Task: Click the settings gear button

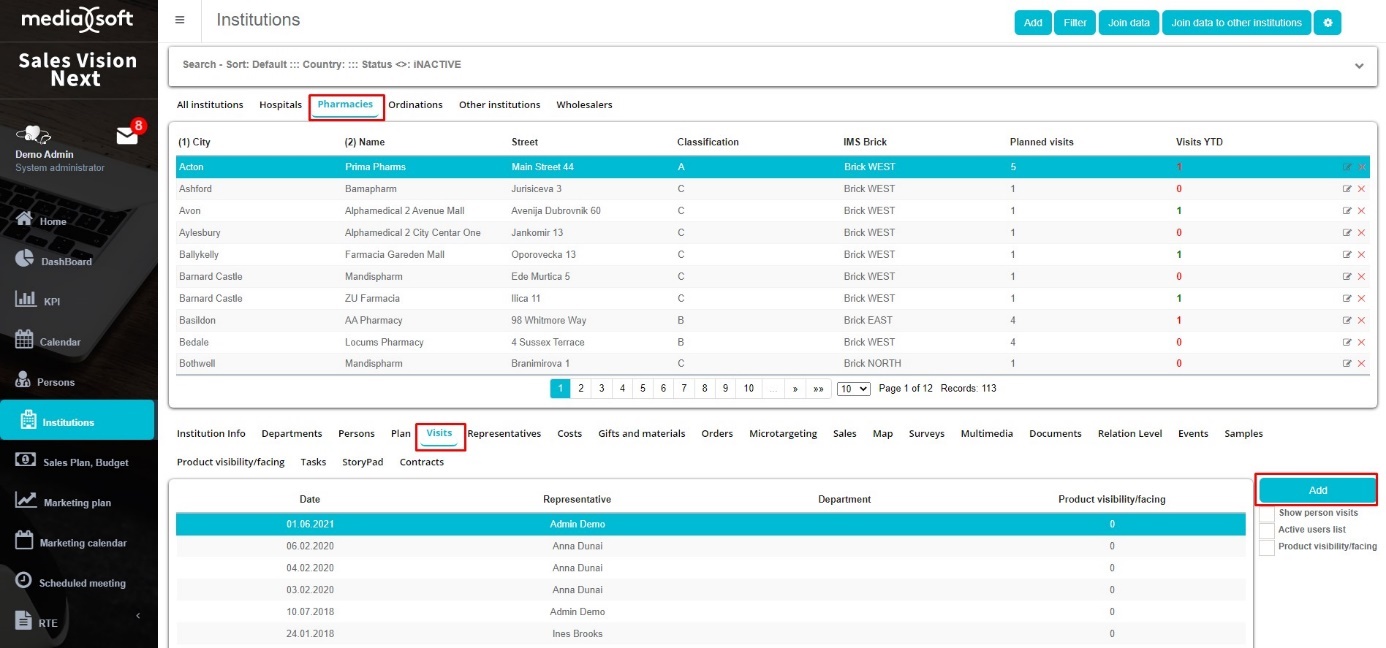Action: click(x=1327, y=23)
